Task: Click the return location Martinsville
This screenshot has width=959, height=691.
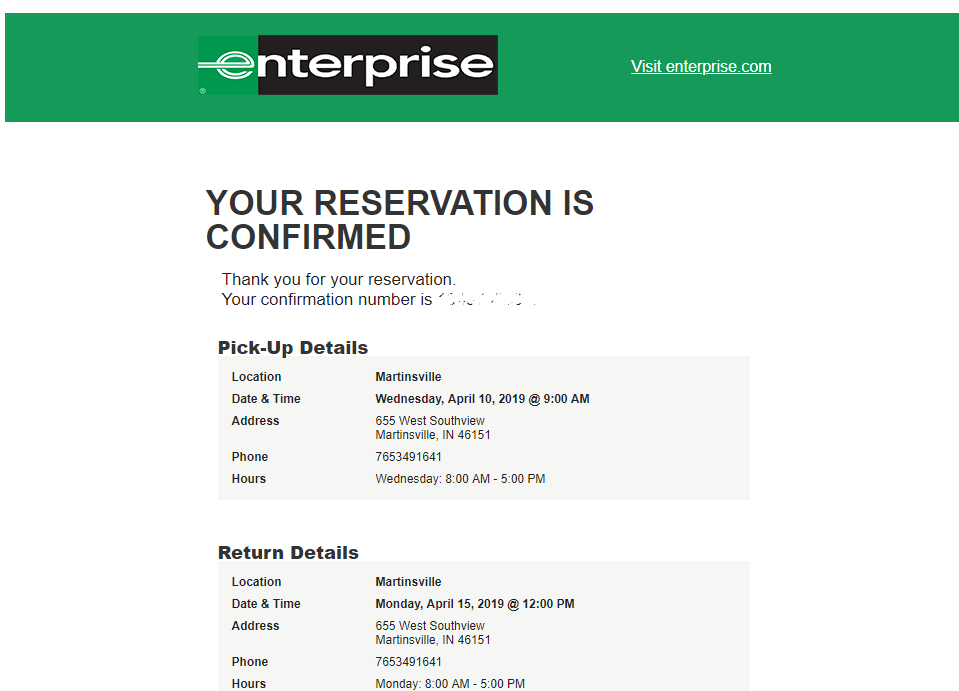Action: click(408, 582)
